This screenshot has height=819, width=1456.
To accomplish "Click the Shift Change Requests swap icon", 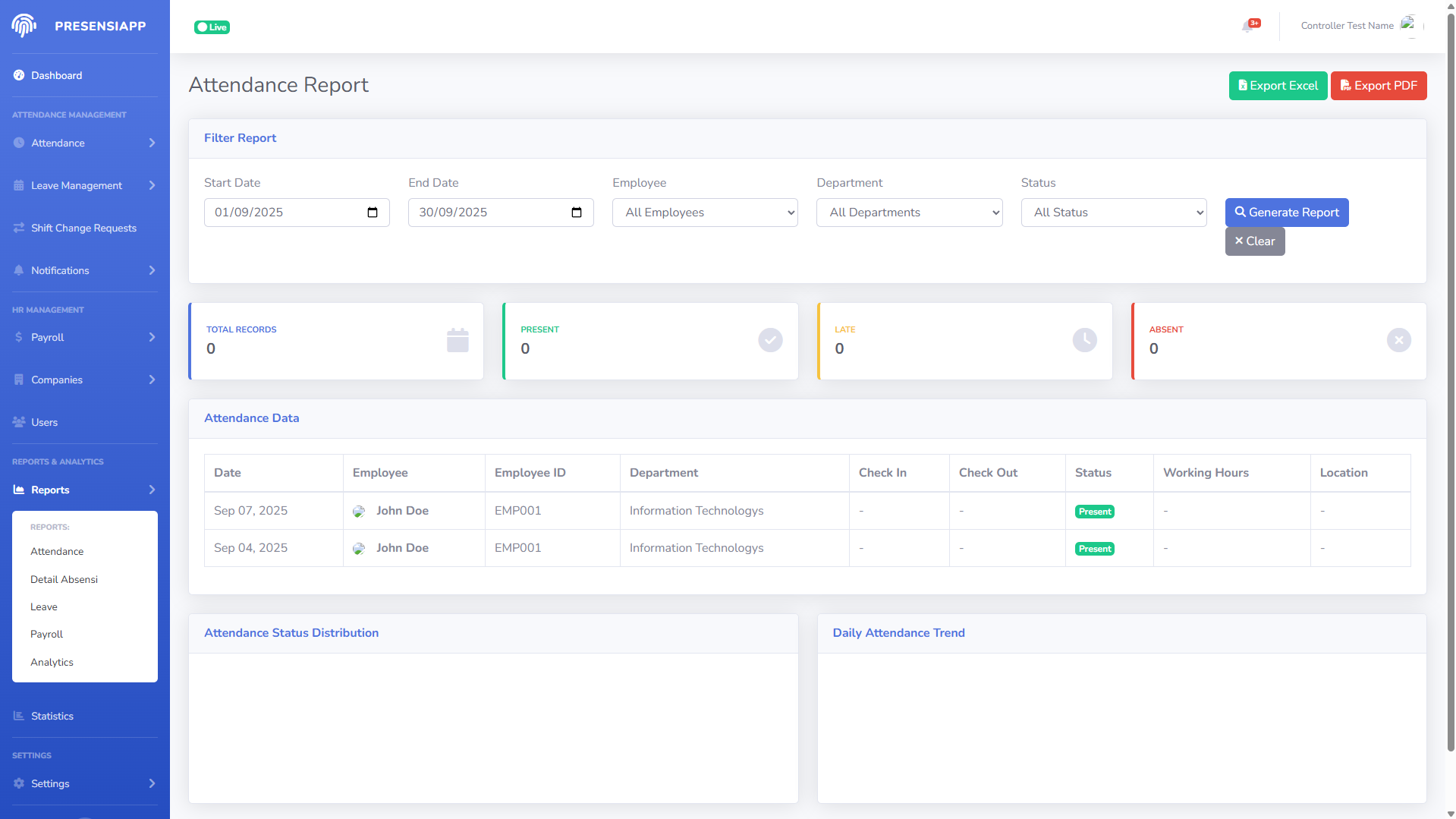I will [x=19, y=228].
